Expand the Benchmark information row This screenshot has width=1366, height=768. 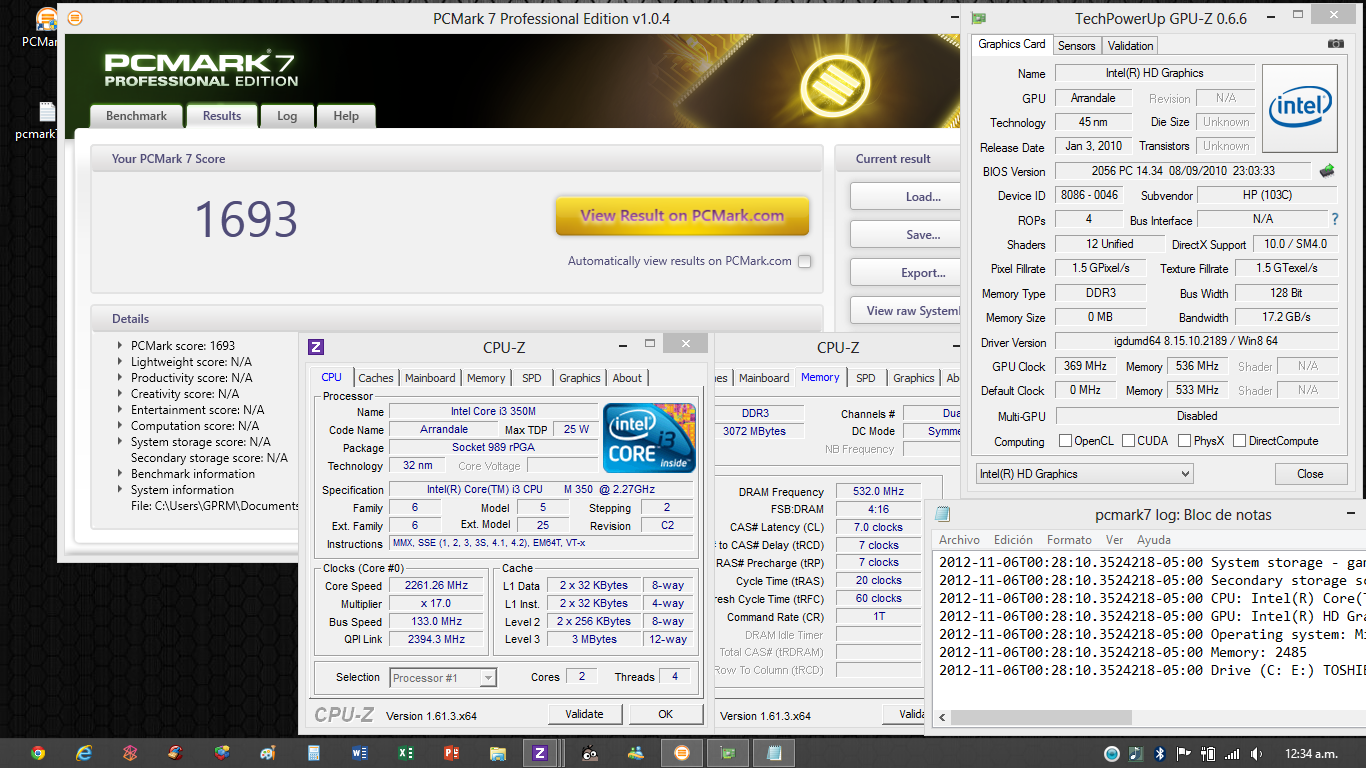pos(121,474)
